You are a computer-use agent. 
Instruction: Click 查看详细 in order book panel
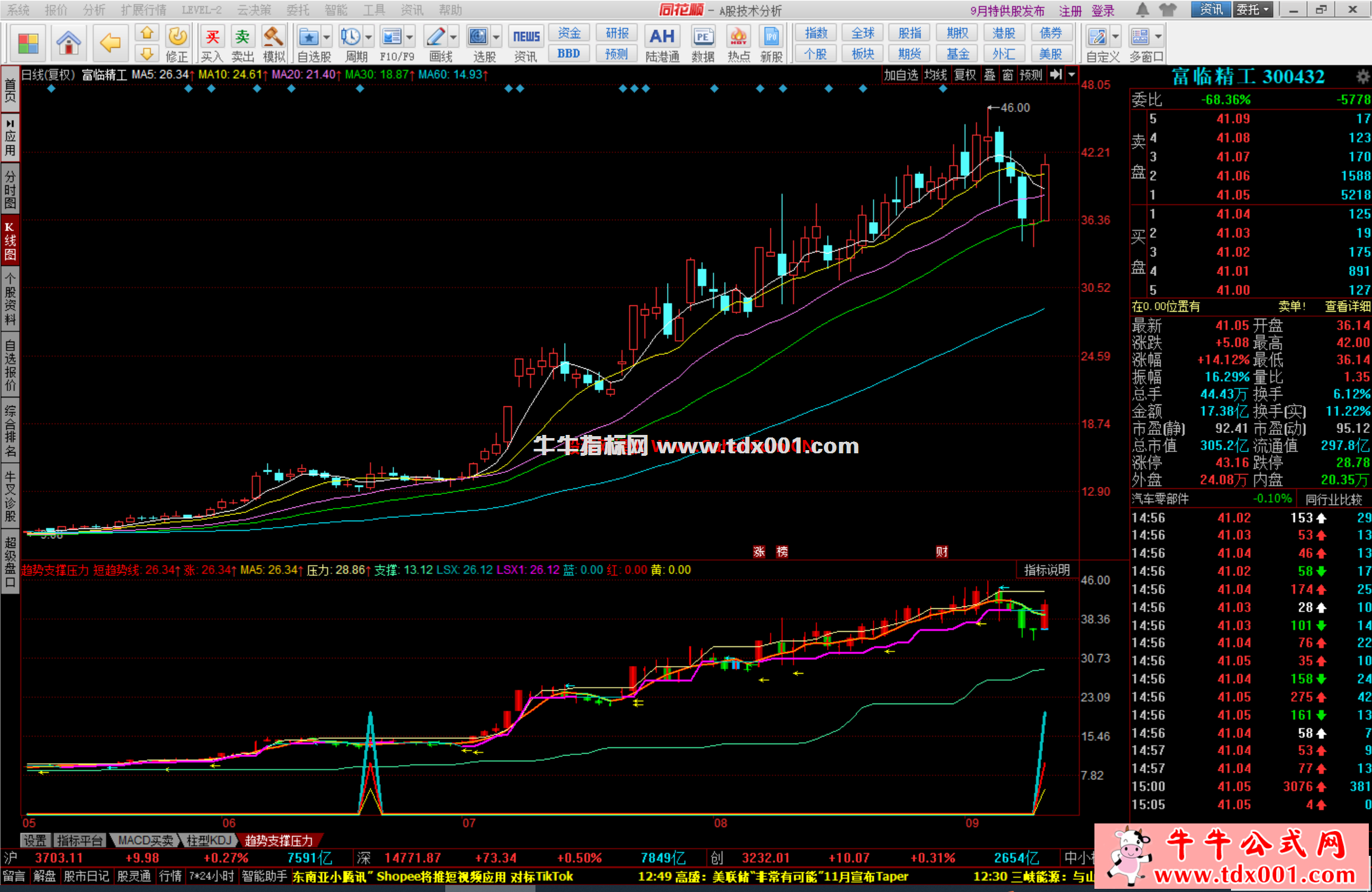(1347, 307)
